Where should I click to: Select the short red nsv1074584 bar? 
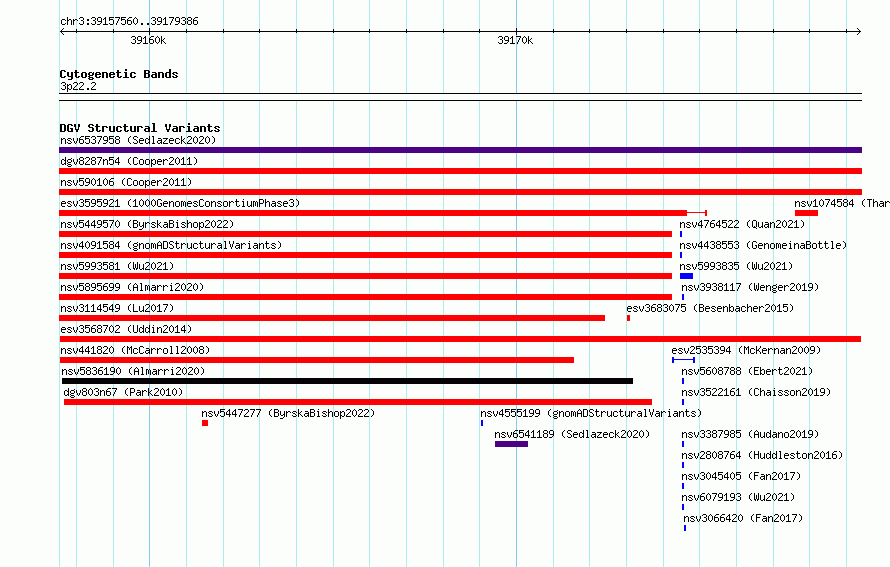pos(806,213)
